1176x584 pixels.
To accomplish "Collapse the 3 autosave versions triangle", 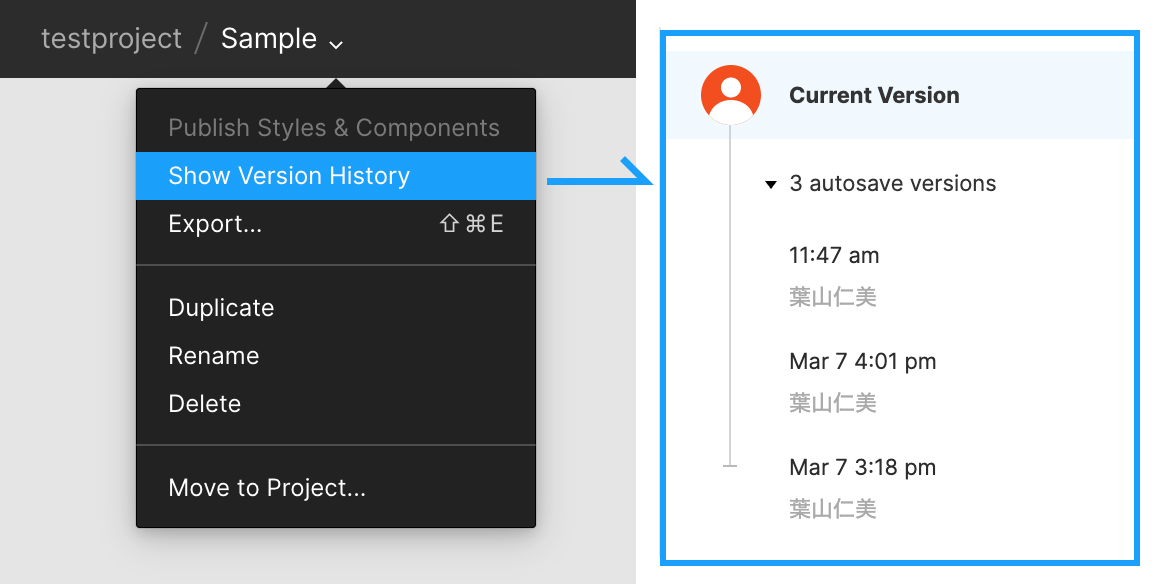I will point(770,184).
